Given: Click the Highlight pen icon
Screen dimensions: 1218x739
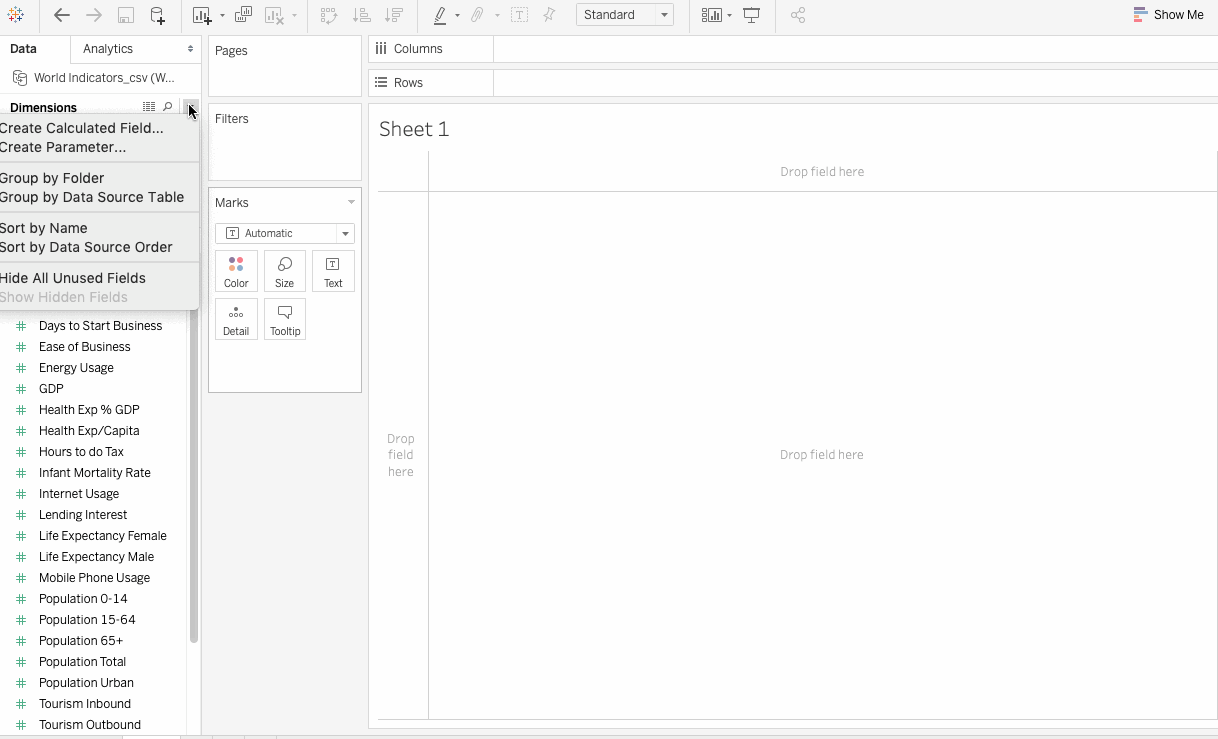Looking at the screenshot, I should pyautogui.click(x=440, y=15).
